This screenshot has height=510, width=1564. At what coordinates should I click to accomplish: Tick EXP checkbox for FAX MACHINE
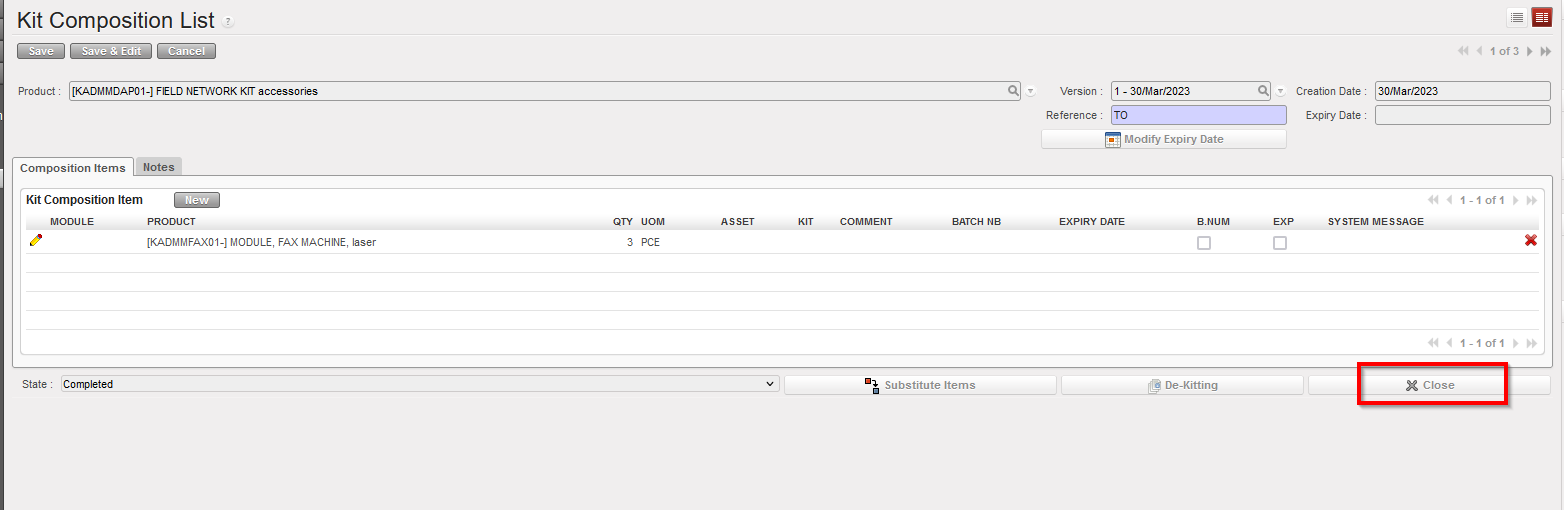pos(1280,243)
